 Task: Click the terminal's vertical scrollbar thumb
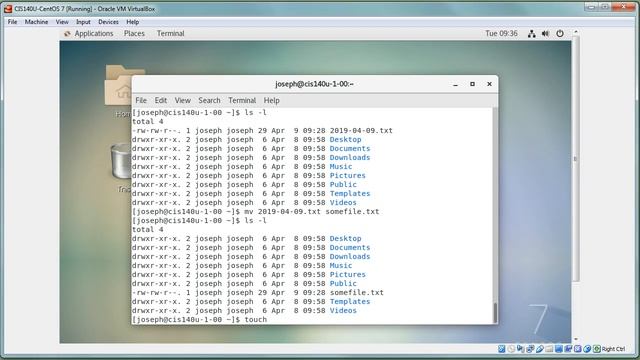tap(495, 313)
